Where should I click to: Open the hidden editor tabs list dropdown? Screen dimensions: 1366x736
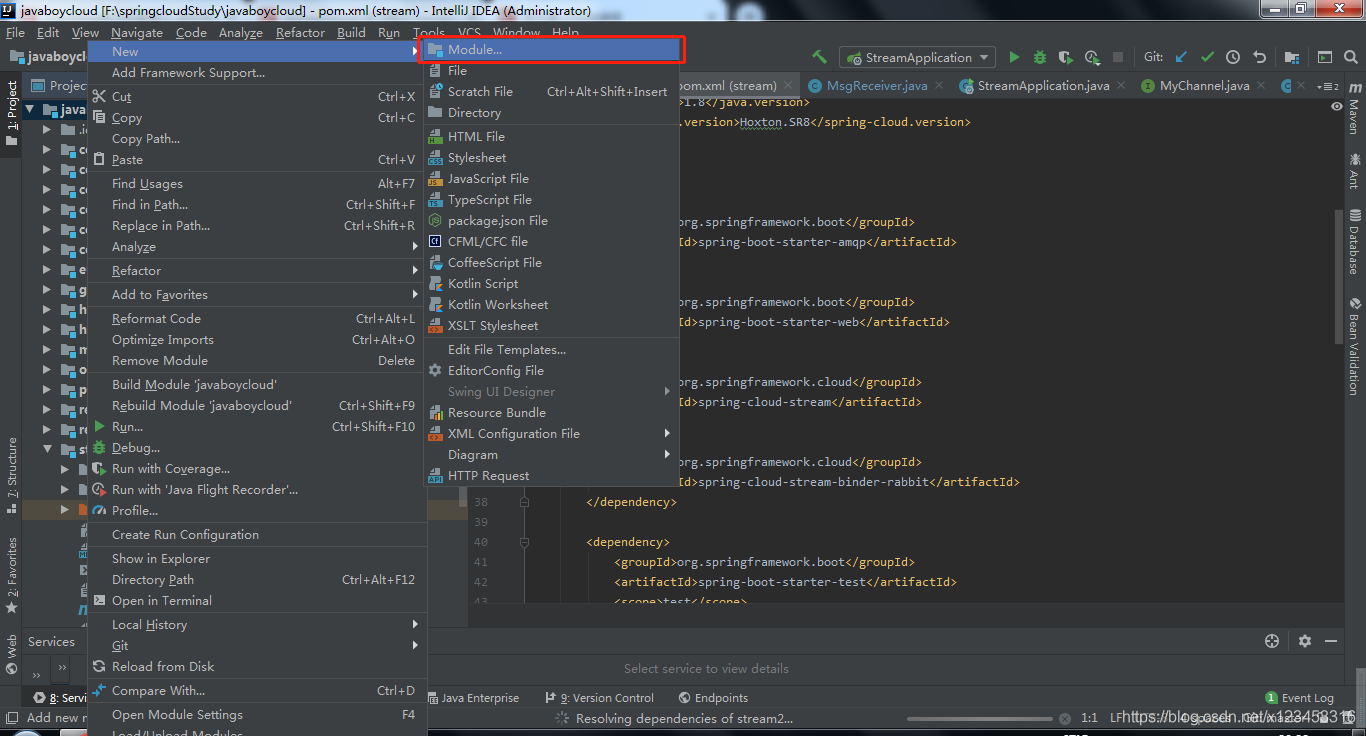pos(1328,86)
